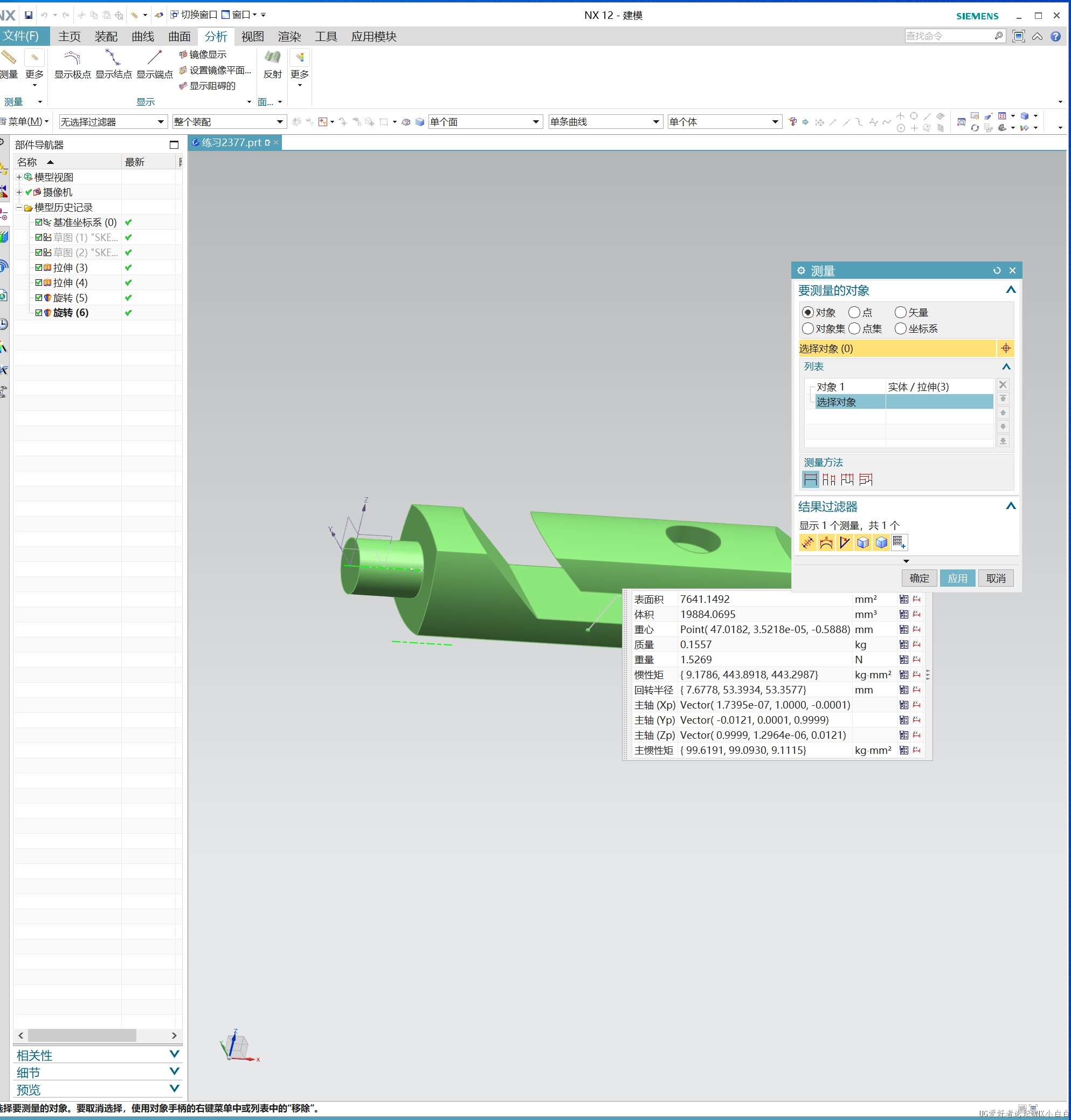Click the Show Knots (显示结点) icon
Image resolution: width=1071 pixels, height=1120 pixels.
click(113, 57)
